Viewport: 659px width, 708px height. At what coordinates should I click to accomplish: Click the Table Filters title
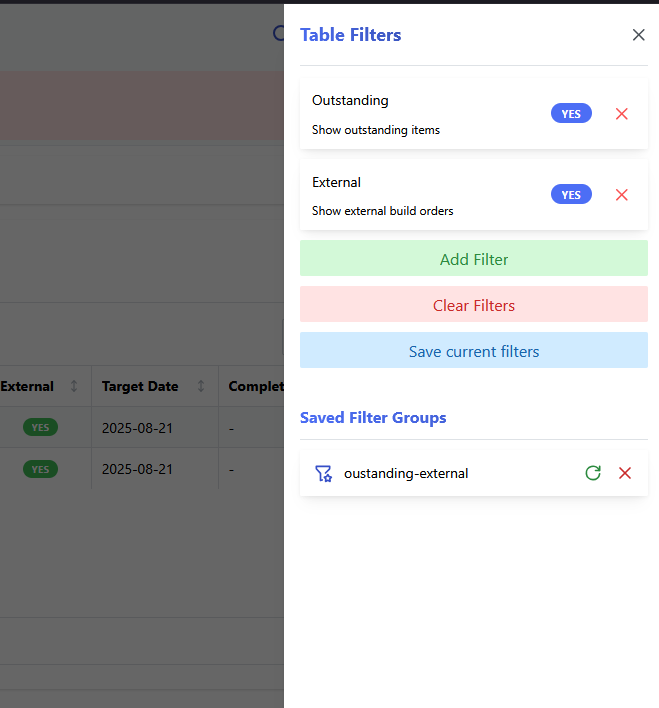351,35
